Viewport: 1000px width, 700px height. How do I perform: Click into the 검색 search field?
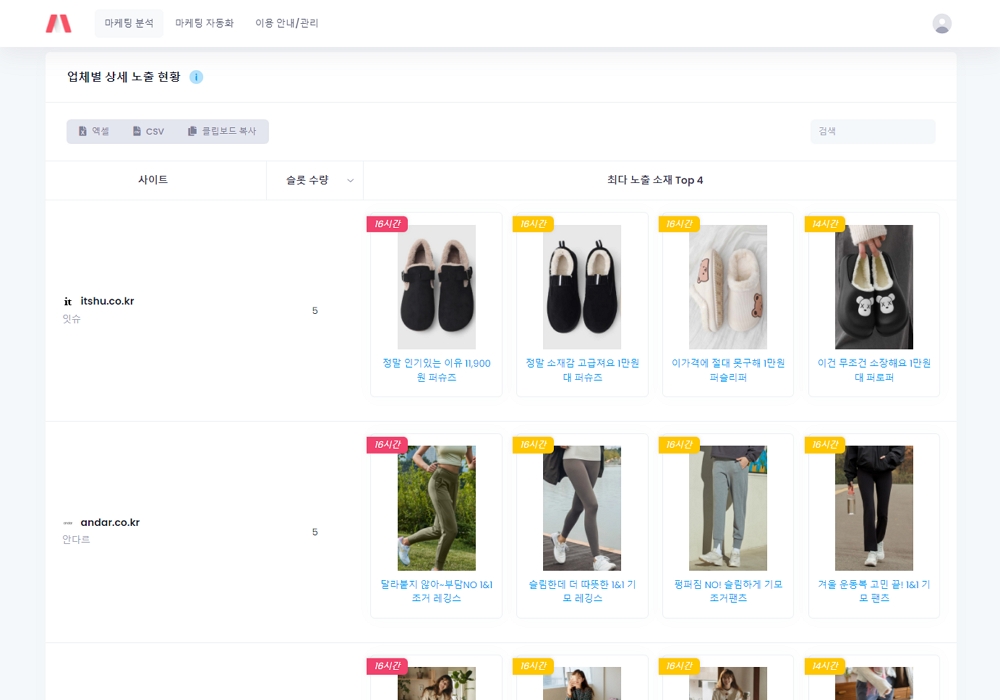[x=872, y=131]
